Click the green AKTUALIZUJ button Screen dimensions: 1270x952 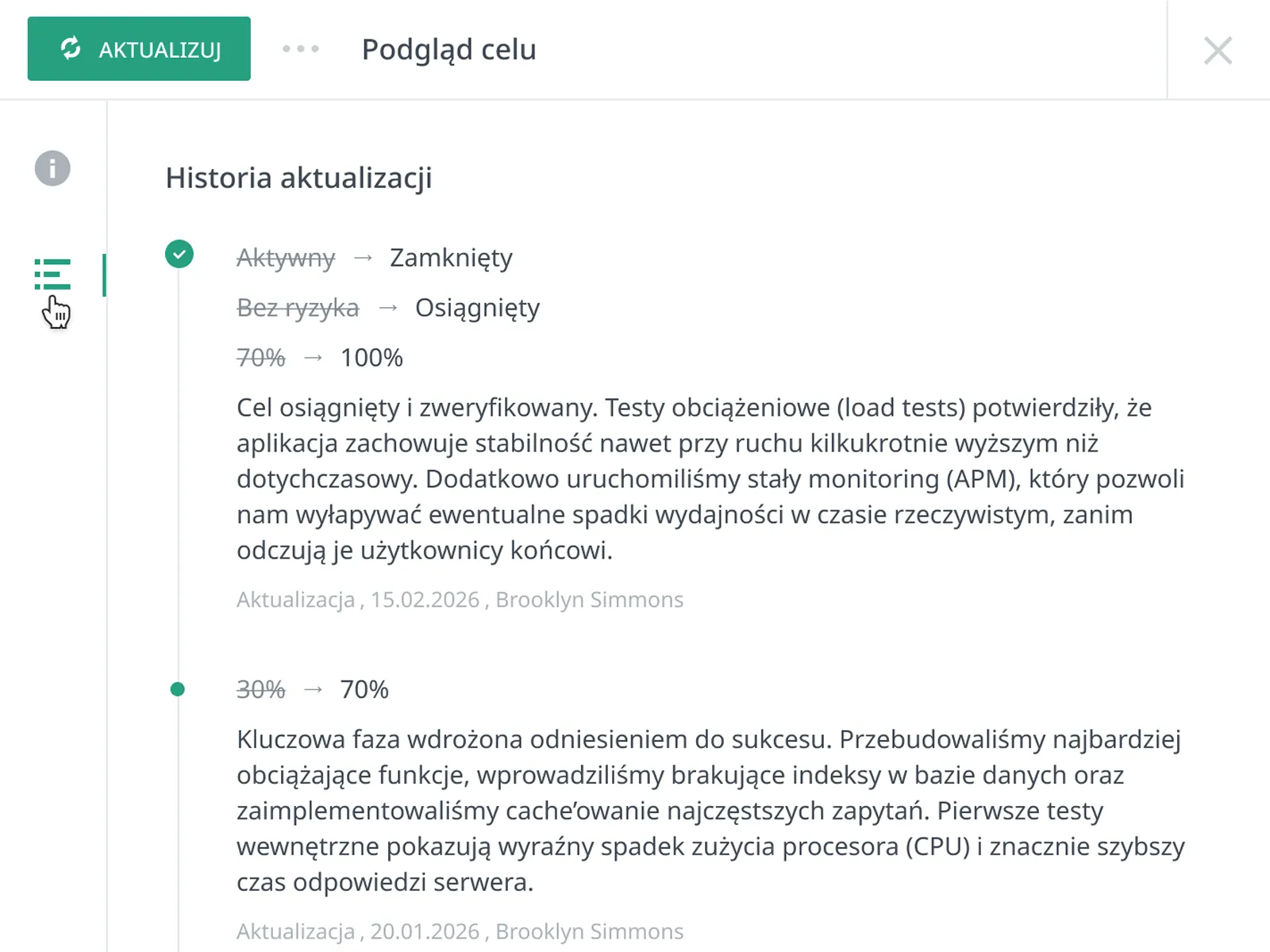click(139, 48)
